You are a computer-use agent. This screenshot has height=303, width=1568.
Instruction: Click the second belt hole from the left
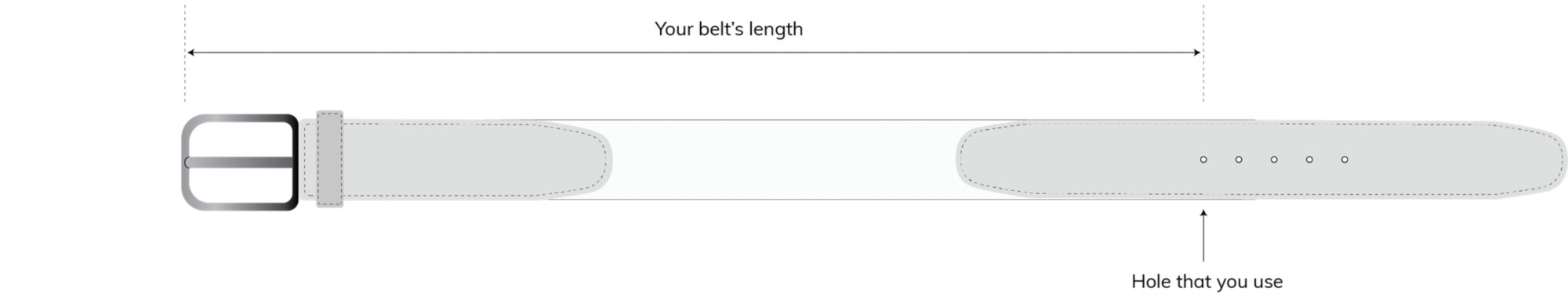[1239, 160]
